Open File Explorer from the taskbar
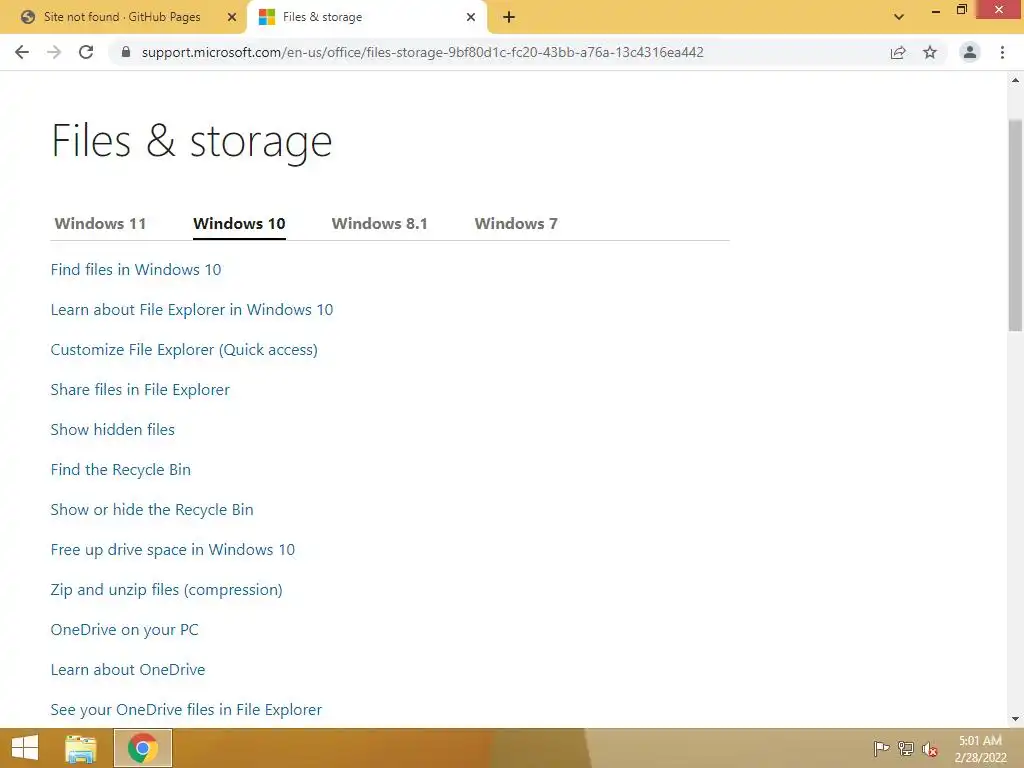The width and height of the screenshot is (1024, 768). coord(81,749)
